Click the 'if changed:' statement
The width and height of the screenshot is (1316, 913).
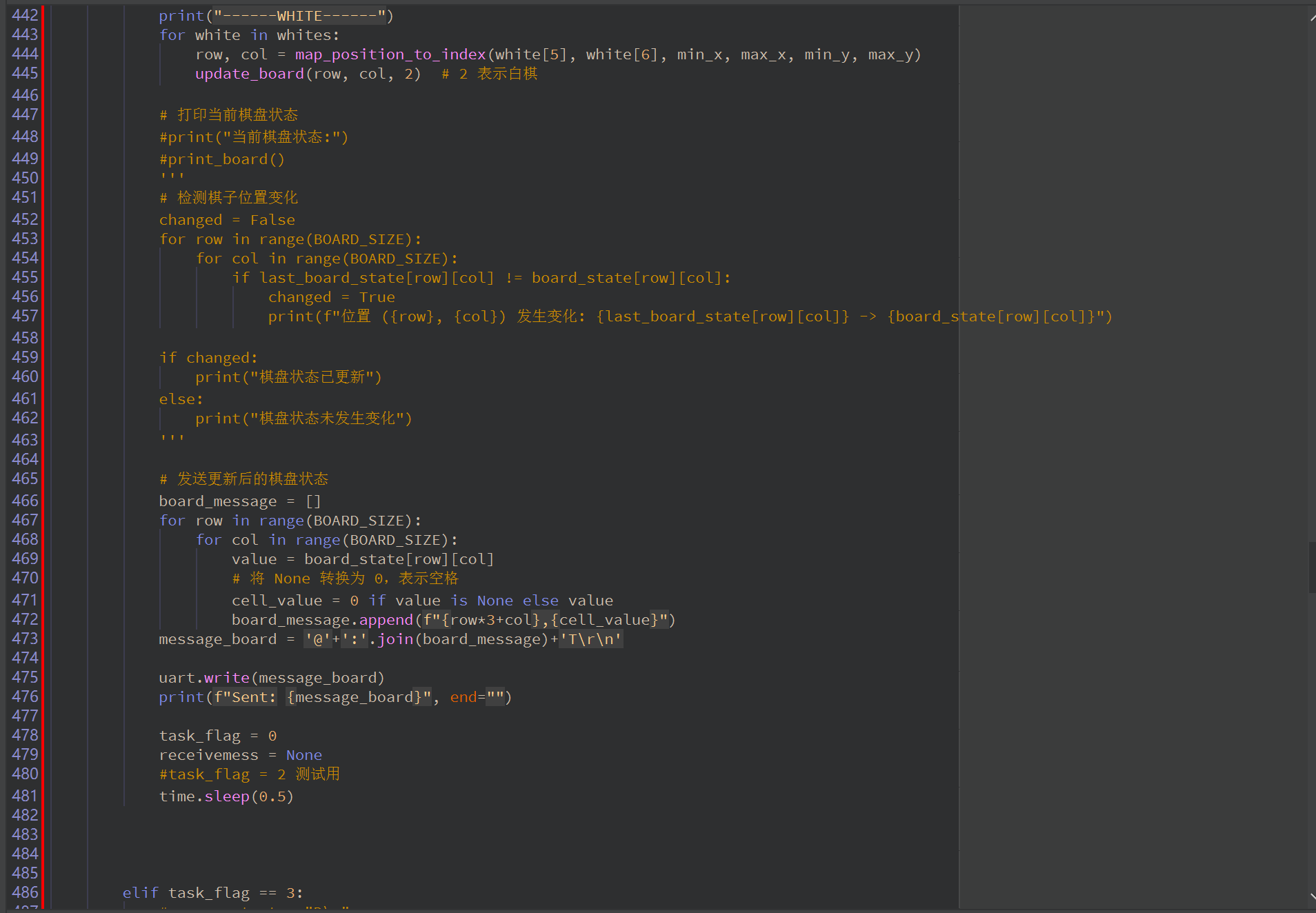[208, 358]
